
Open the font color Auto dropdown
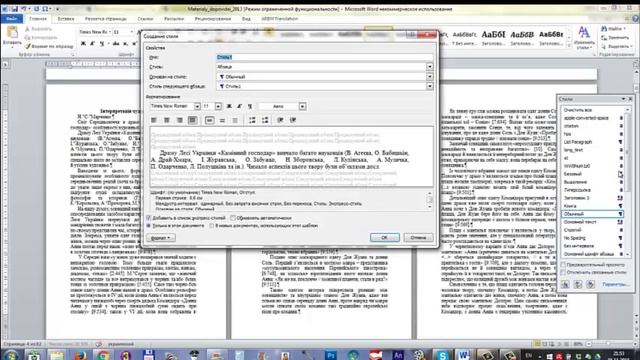302,106
